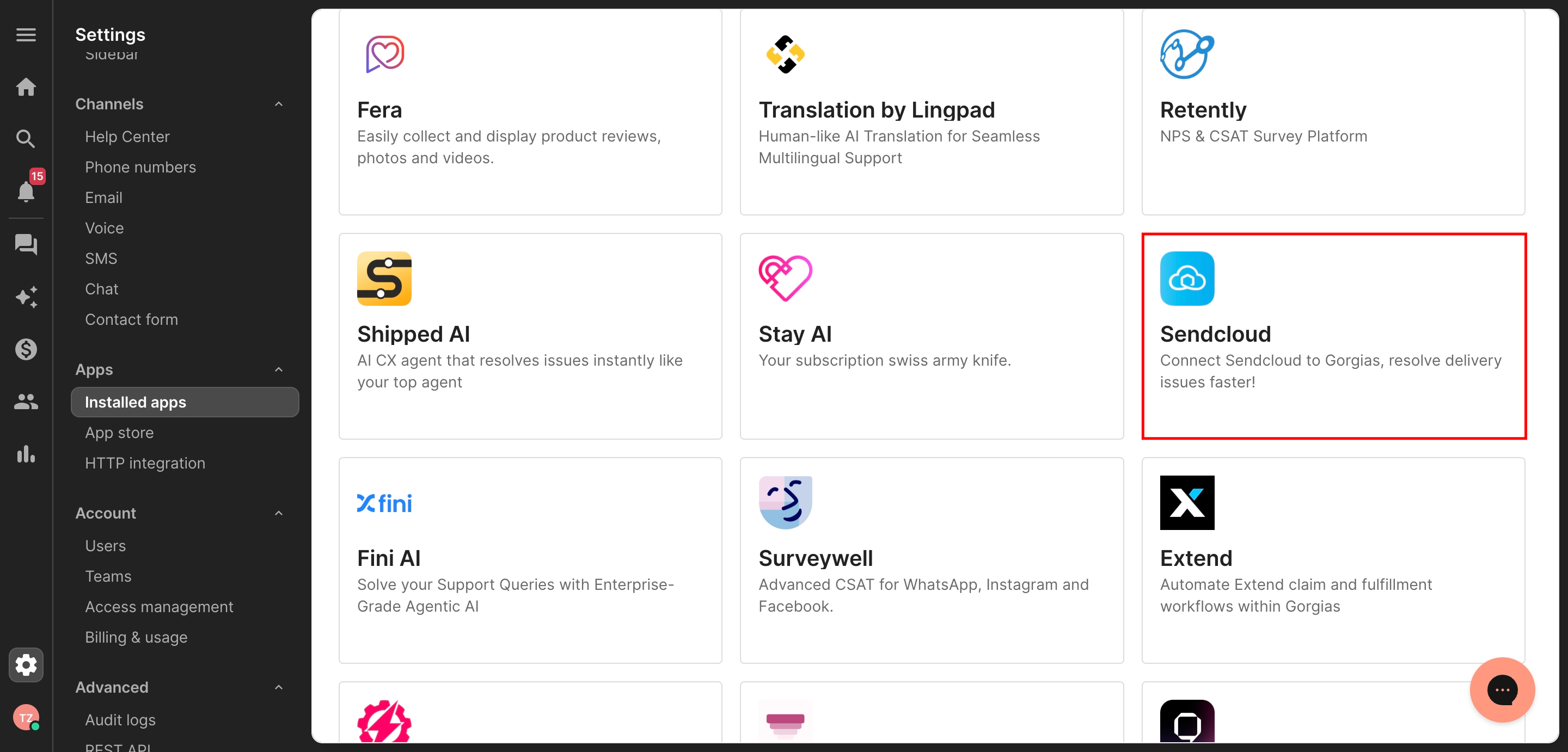The image size is (1568, 752).
Task: Open the dollar sign revenue icon
Action: tap(26, 349)
